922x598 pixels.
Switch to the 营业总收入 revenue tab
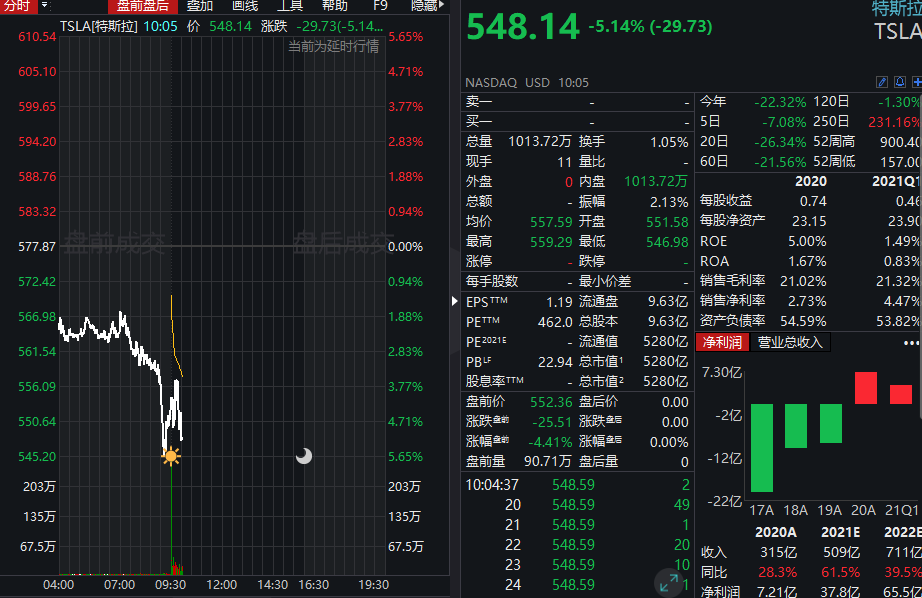[790, 342]
